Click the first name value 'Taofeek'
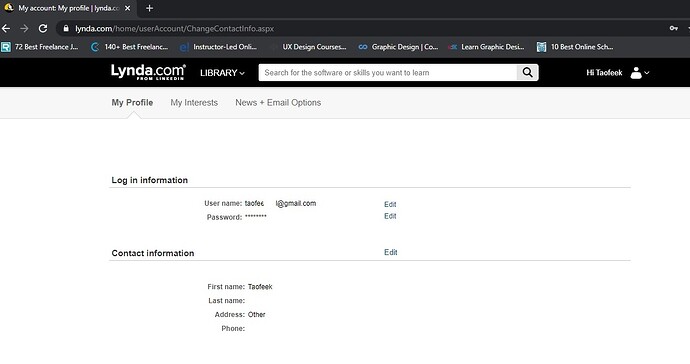 [260, 287]
